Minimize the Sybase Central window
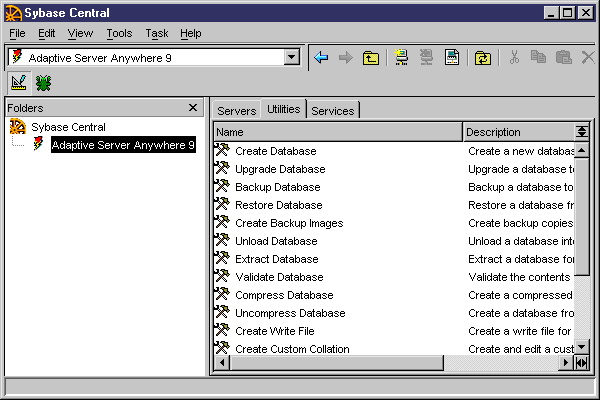The width and height of the screenshot is (600, 400). [551, 13]
